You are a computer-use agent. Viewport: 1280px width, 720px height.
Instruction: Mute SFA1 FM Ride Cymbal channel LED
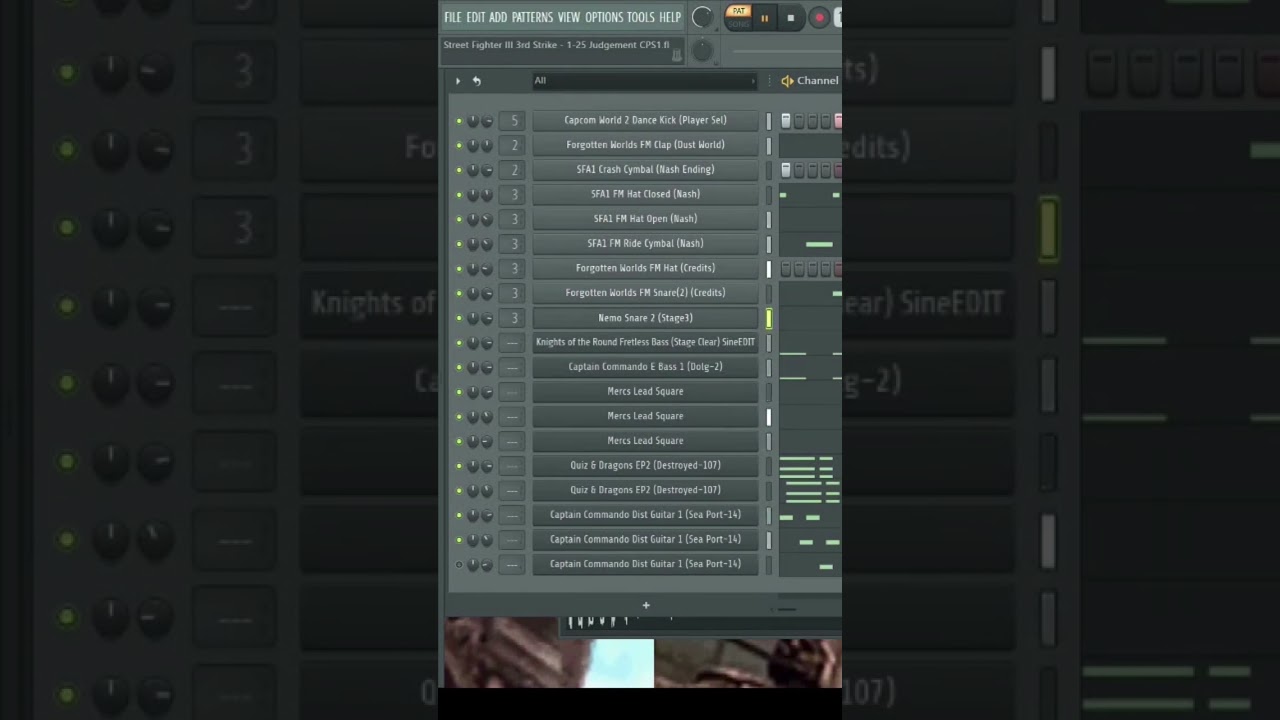[x=459, y=244]
